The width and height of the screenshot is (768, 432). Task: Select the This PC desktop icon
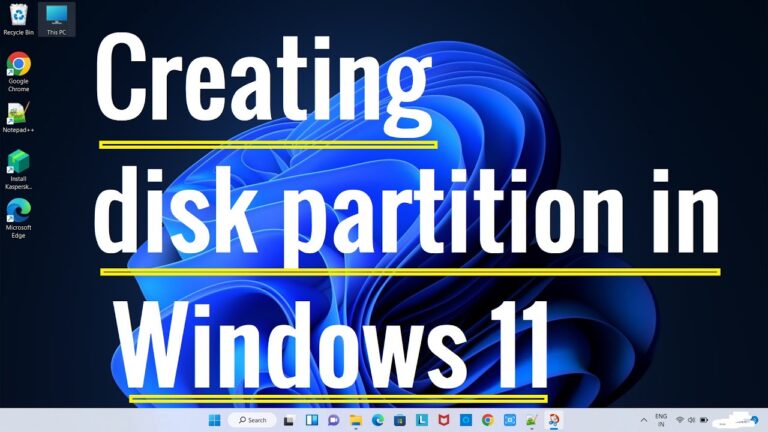(x=56, y=19)
